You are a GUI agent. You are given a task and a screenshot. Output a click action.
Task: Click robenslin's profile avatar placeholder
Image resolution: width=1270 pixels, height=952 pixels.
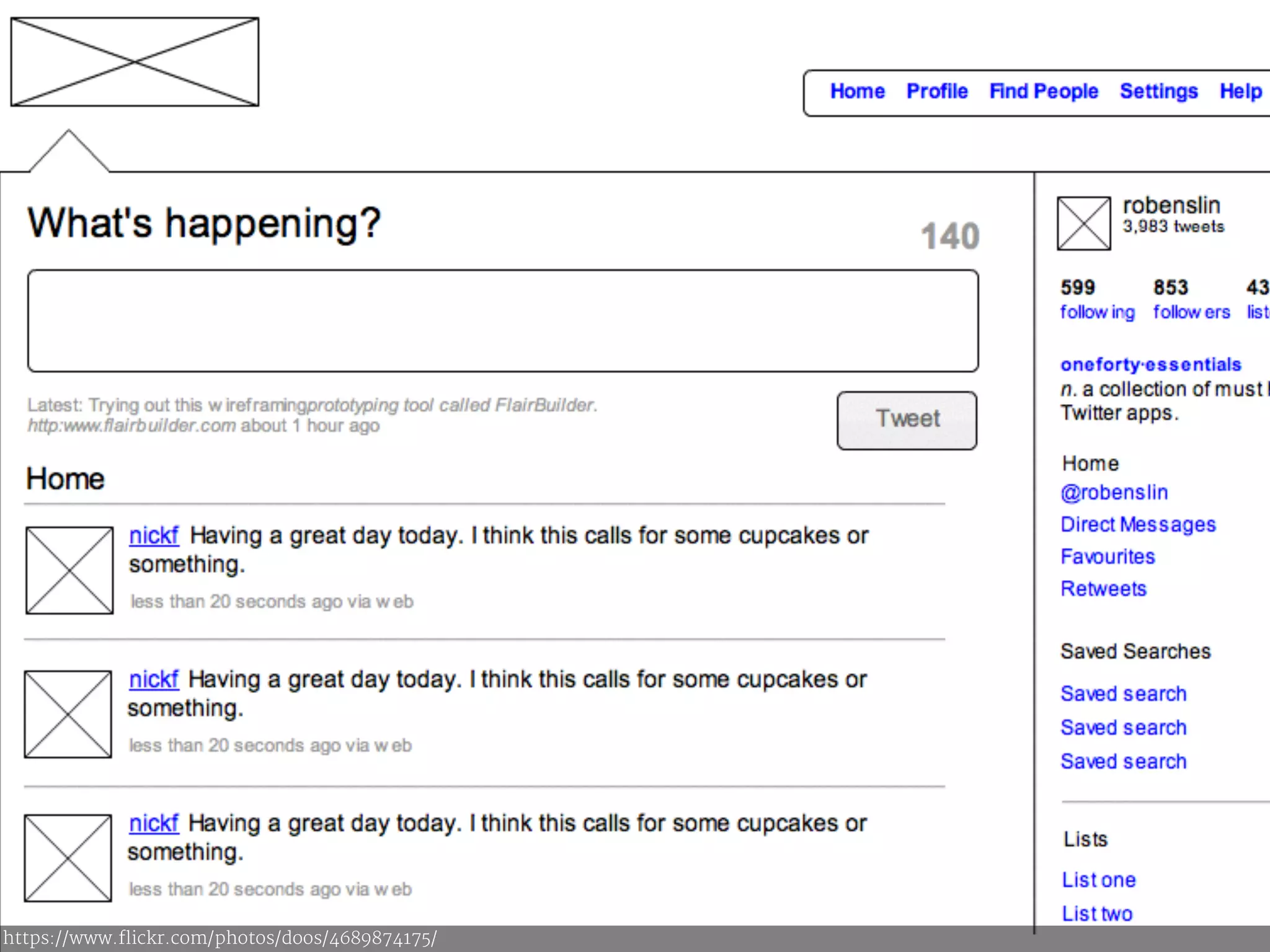[x=1083, y=223]
